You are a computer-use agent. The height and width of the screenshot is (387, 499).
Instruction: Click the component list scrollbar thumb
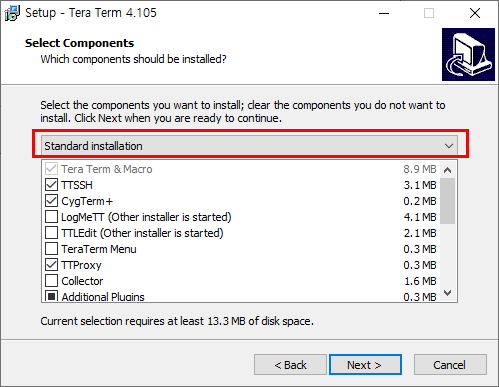(448, 201)
